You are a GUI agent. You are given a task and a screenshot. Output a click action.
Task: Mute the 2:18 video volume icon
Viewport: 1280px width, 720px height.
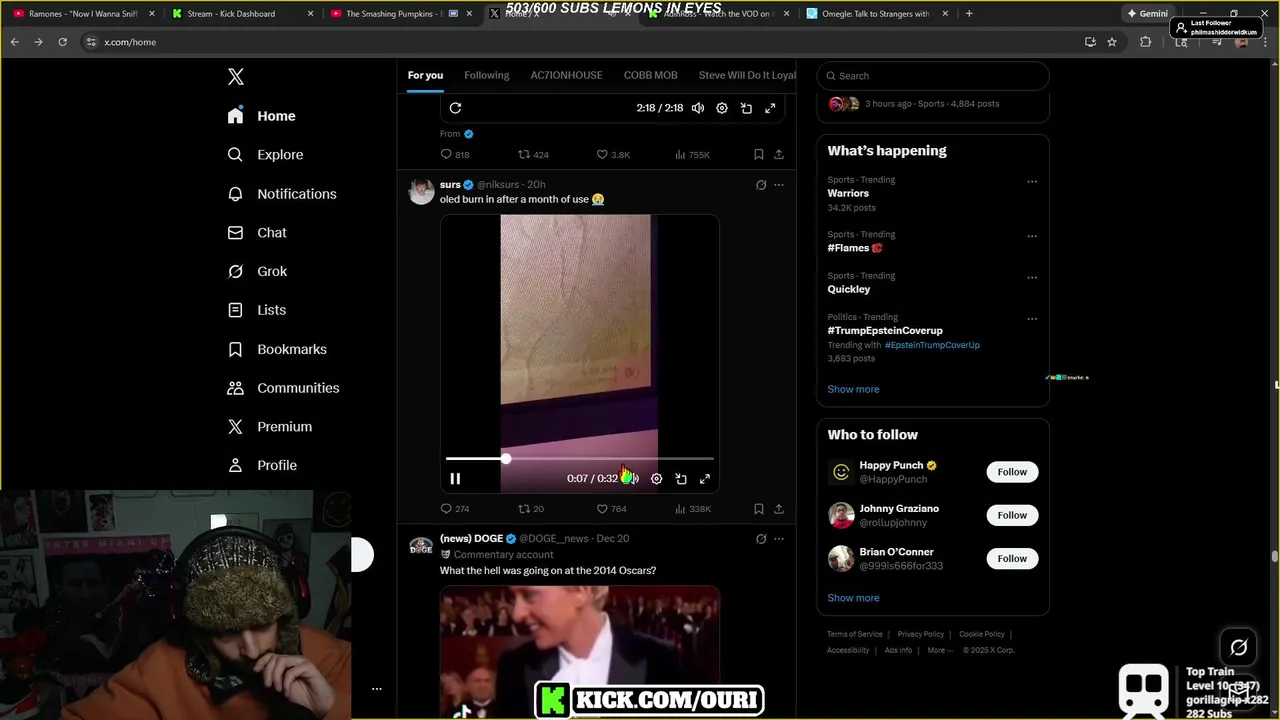[698, 108]
